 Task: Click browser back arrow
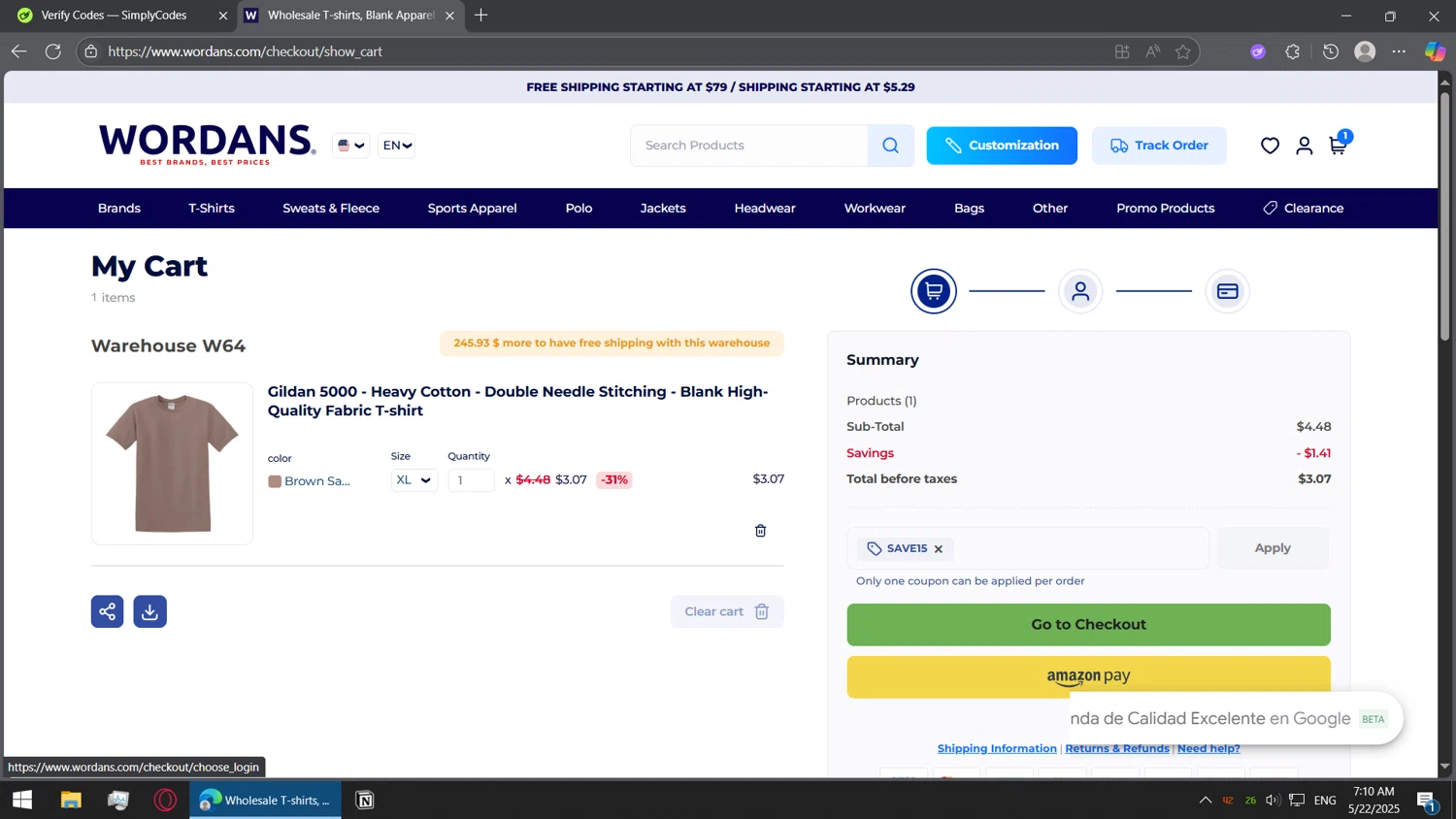pos(18,51)
